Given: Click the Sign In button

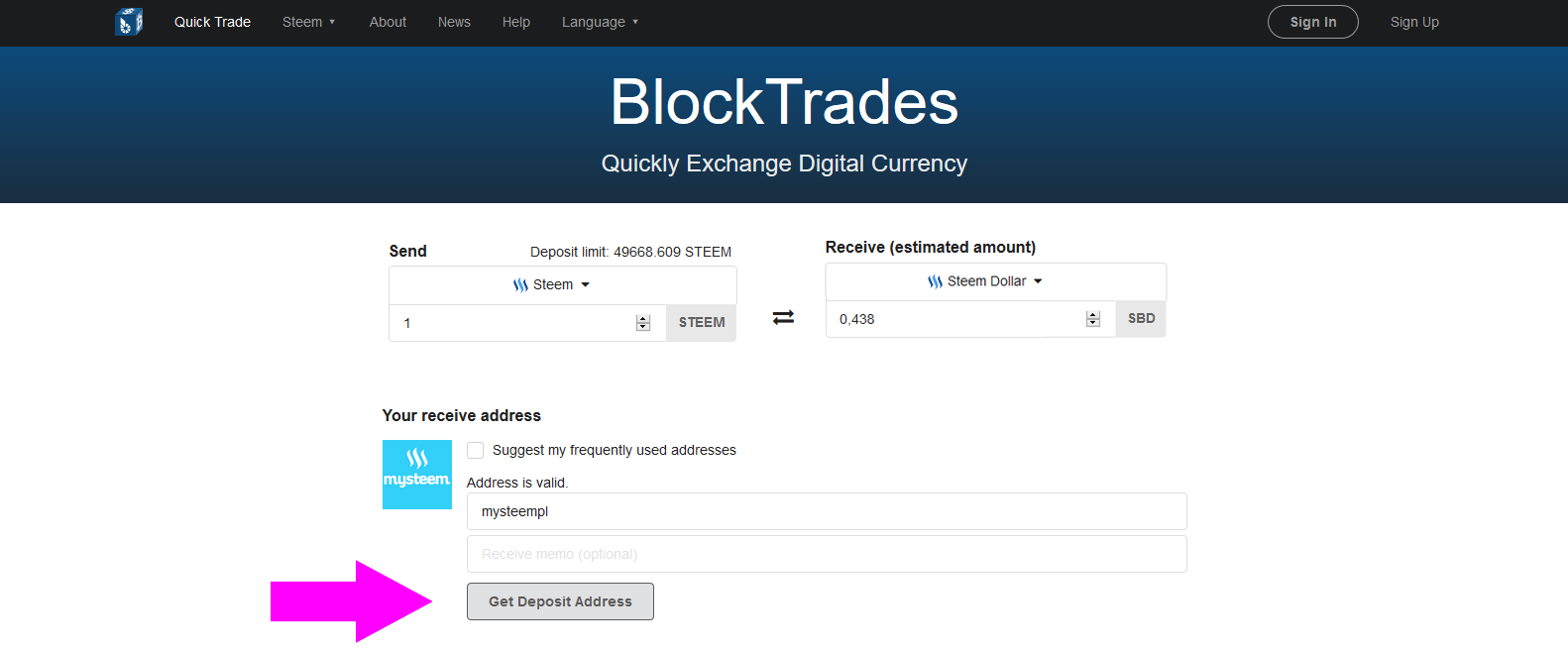Looking at the screenshot, I should click(x=1313, y=22).
